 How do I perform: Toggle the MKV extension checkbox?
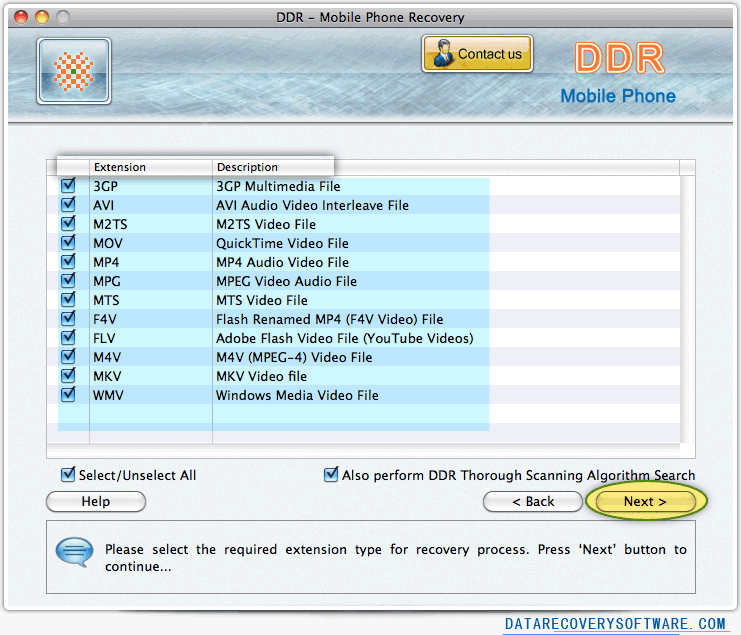(x=68, y=375)
